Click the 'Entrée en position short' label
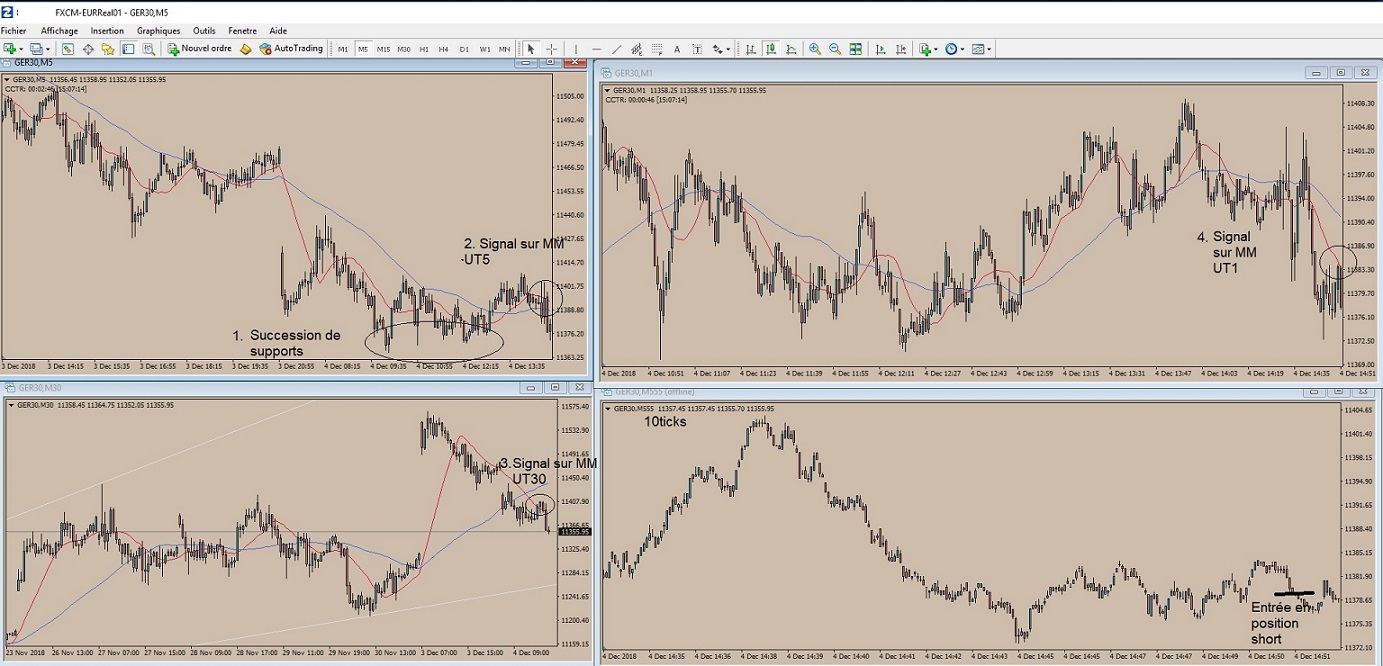The height and width of the screenshot is (666, 1383). 1280,623
